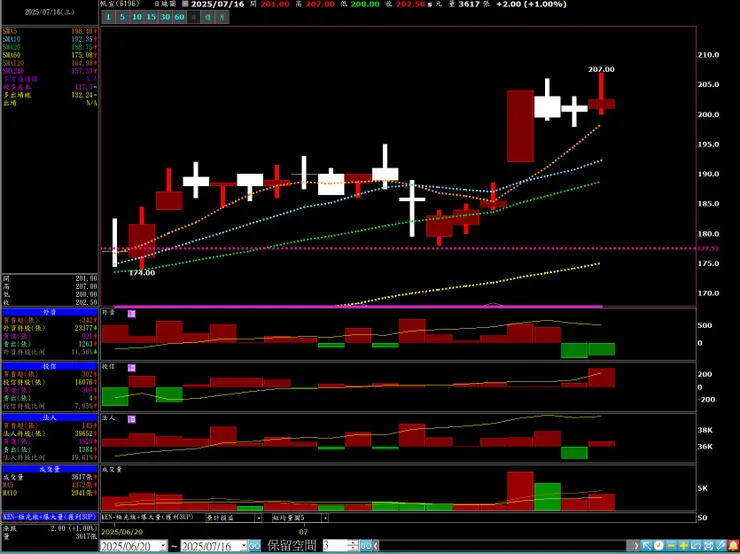Select the 外資 panel header
Screen dimensions: 740x554
point(50,312)
